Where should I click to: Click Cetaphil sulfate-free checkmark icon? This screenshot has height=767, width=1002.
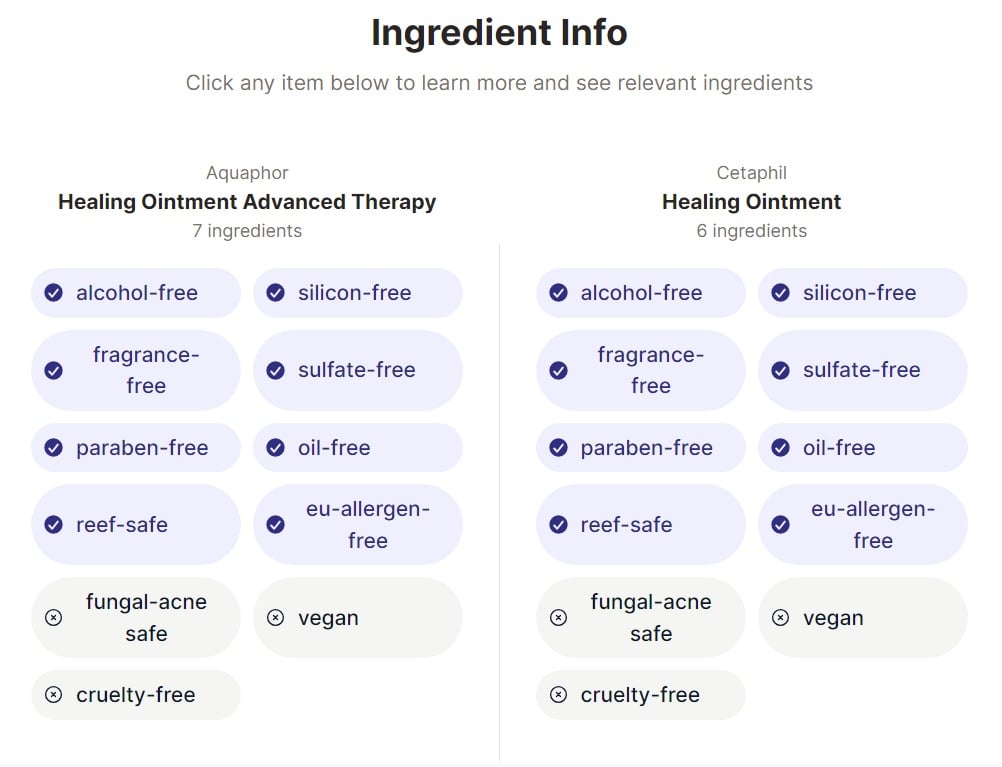[x=781, y=370]
